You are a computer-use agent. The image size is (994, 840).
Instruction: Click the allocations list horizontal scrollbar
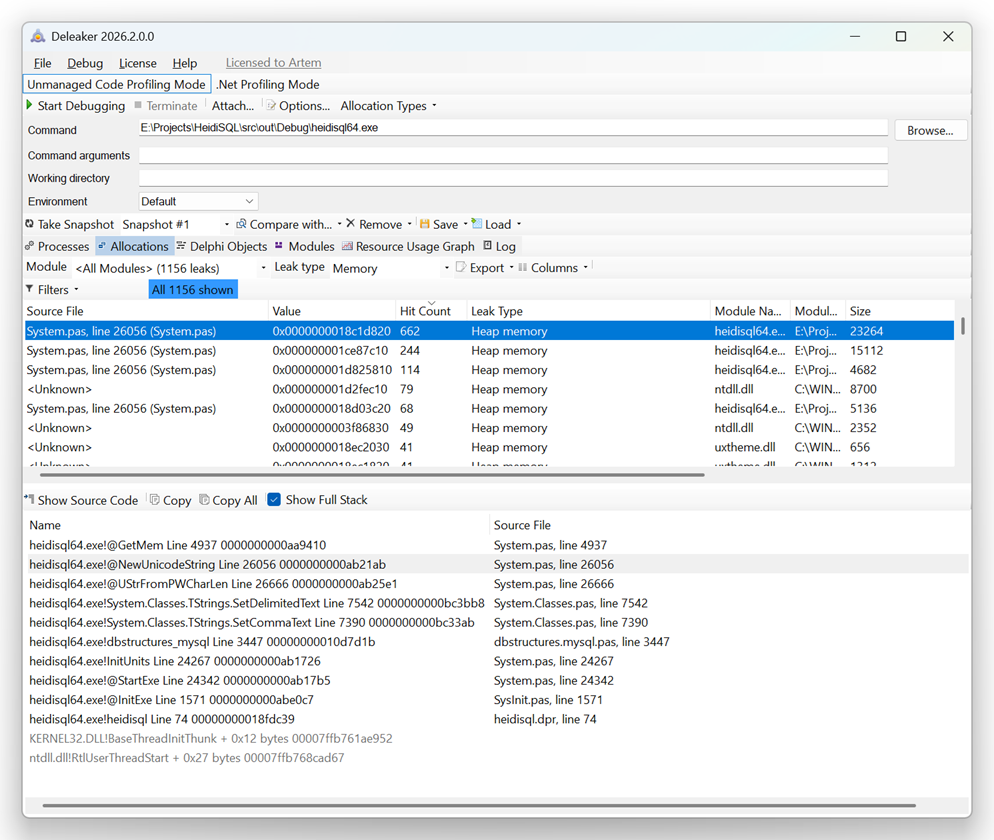(372, 474)
